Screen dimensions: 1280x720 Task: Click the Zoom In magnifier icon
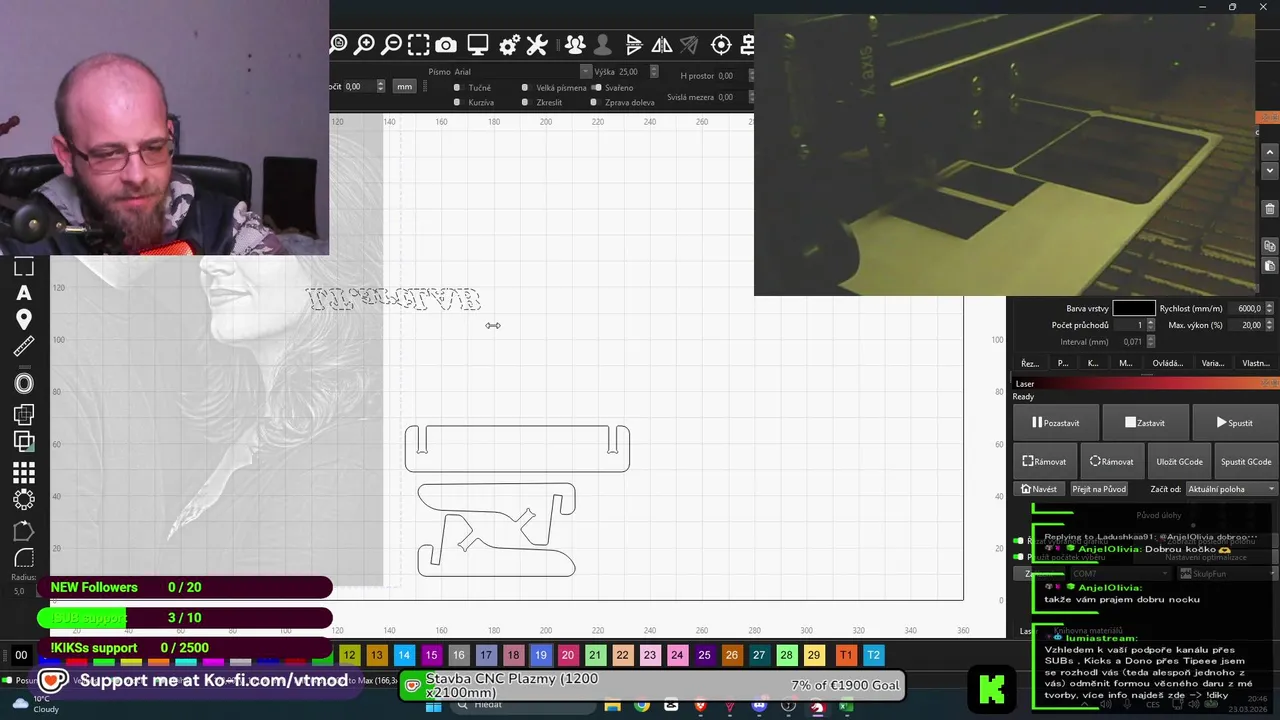point(365,44)
